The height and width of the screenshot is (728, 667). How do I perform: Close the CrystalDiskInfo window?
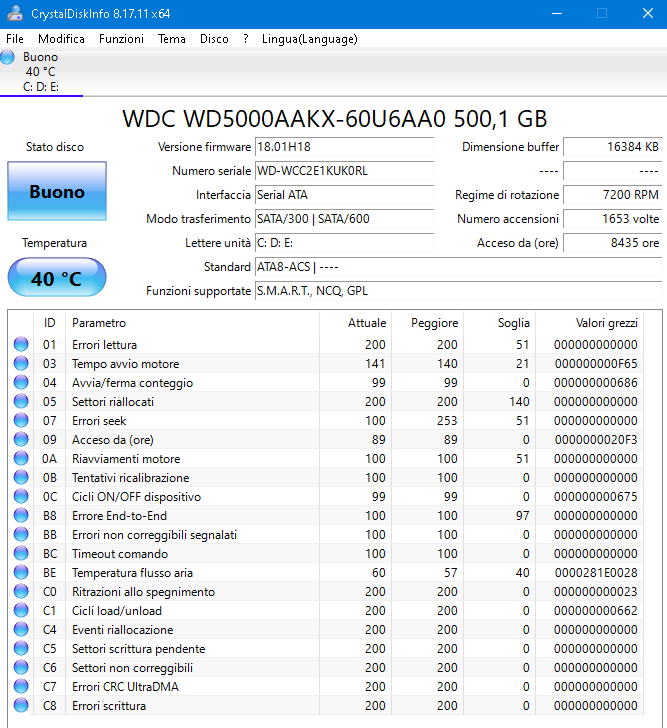648,13
